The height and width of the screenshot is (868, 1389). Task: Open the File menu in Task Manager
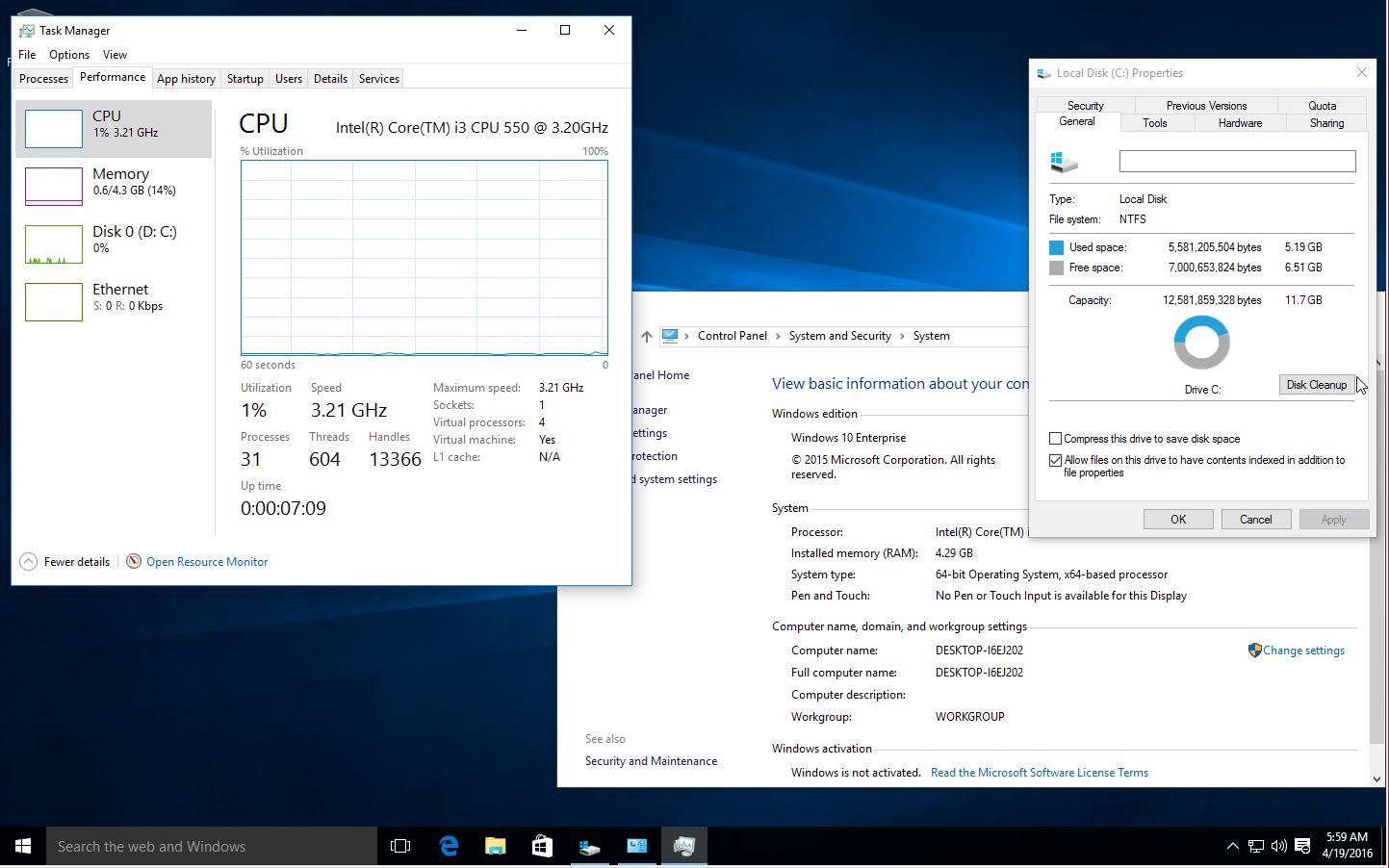27,55
